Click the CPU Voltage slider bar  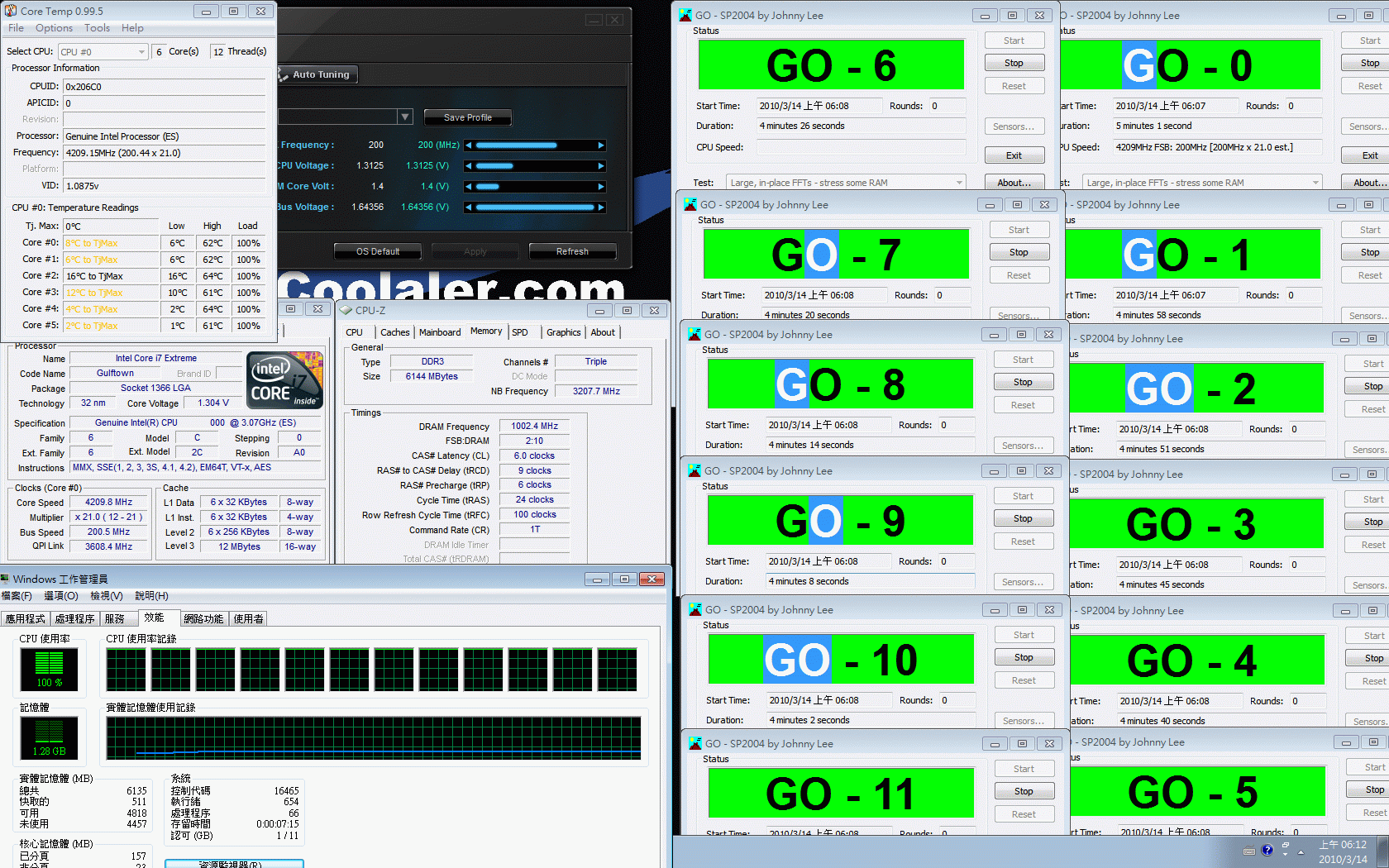pyautogui.click(x=535, y=166)
